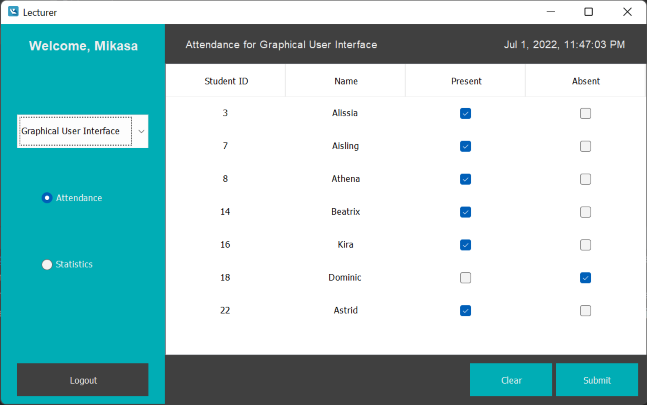Mark Kira as Absent
Screen dimensions: 647x405
coord(585,245)
